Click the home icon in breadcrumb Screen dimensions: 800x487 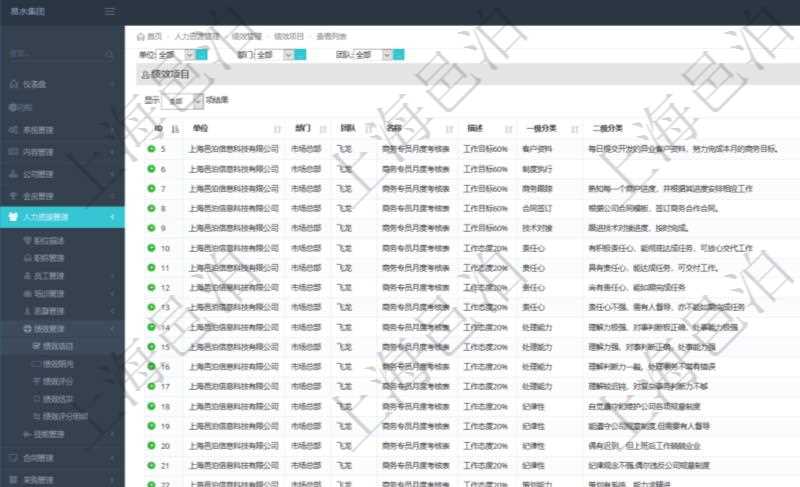coord(141,36)
